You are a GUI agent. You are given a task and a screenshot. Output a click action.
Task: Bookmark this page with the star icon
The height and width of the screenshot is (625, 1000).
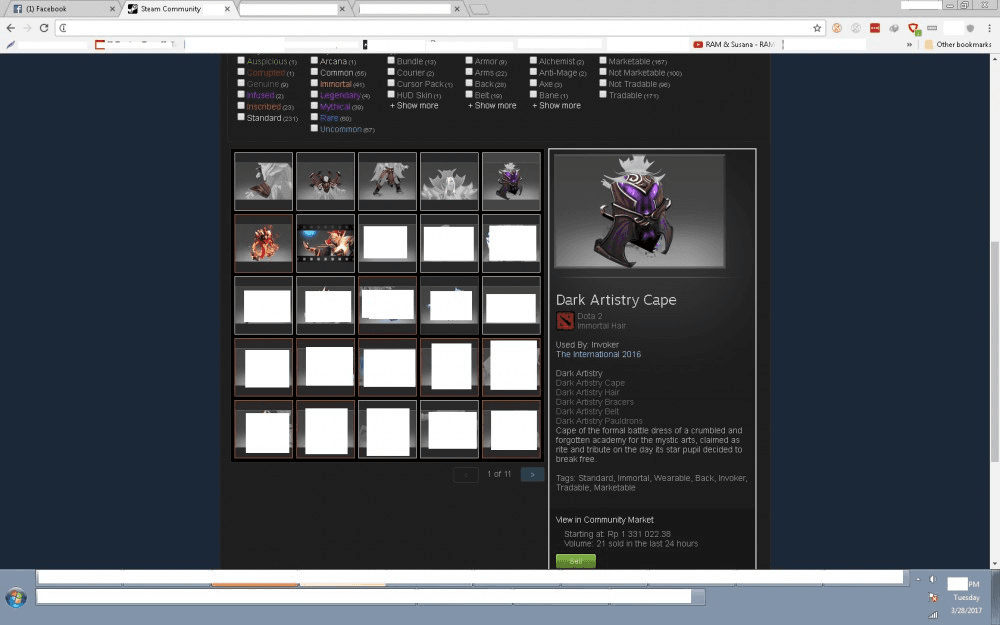[817, 28]
